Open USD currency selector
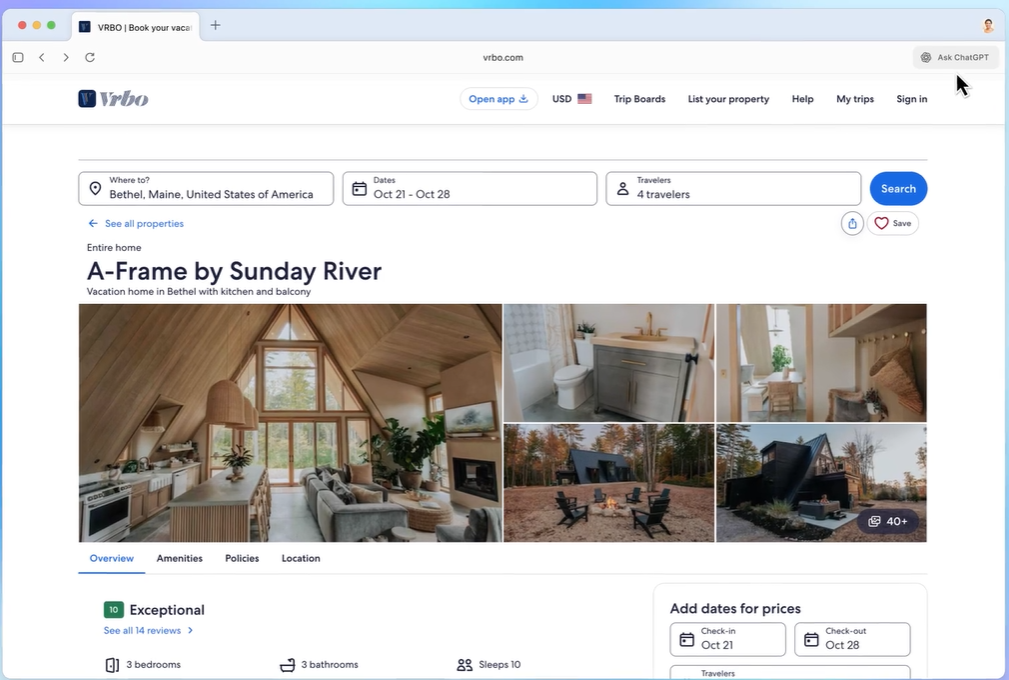Viewport: 1009px width, 680px height. (571, 98)
